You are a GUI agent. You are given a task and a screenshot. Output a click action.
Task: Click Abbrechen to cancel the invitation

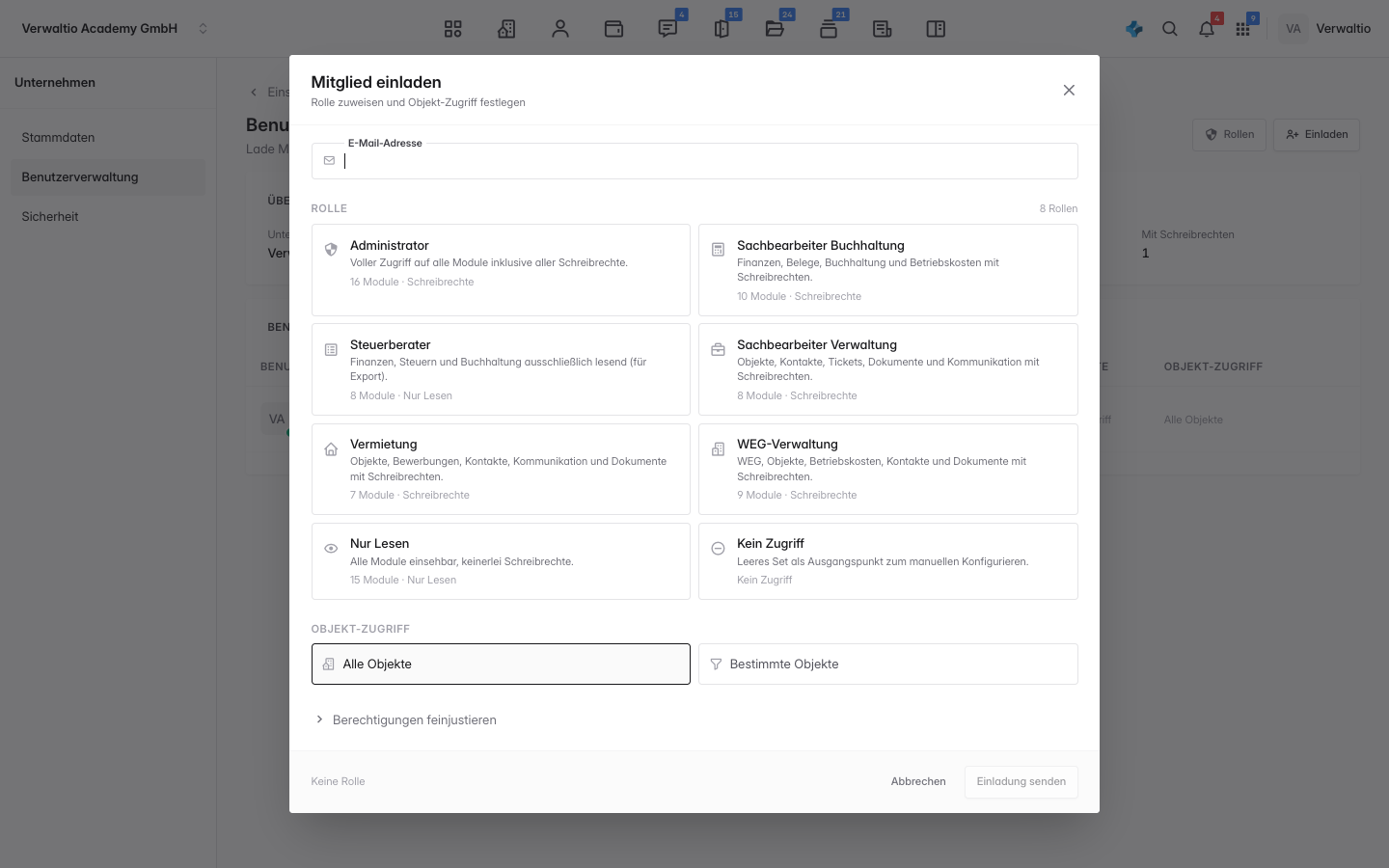click(x=918, y=781)
